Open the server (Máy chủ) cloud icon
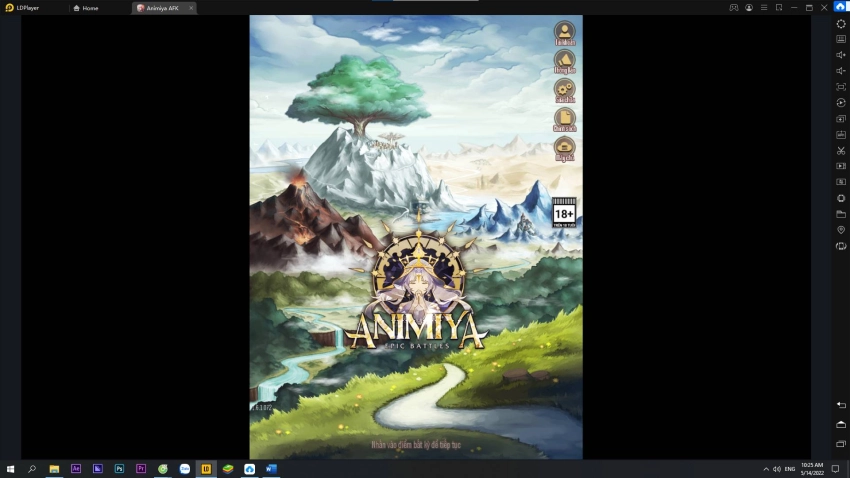This screenshot has width=850, height=478. pyautogui.click(x=564, y=149)
